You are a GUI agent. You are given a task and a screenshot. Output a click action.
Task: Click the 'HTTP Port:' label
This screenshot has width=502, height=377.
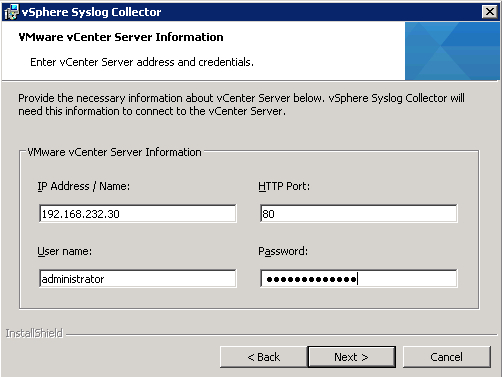(284, 186)
